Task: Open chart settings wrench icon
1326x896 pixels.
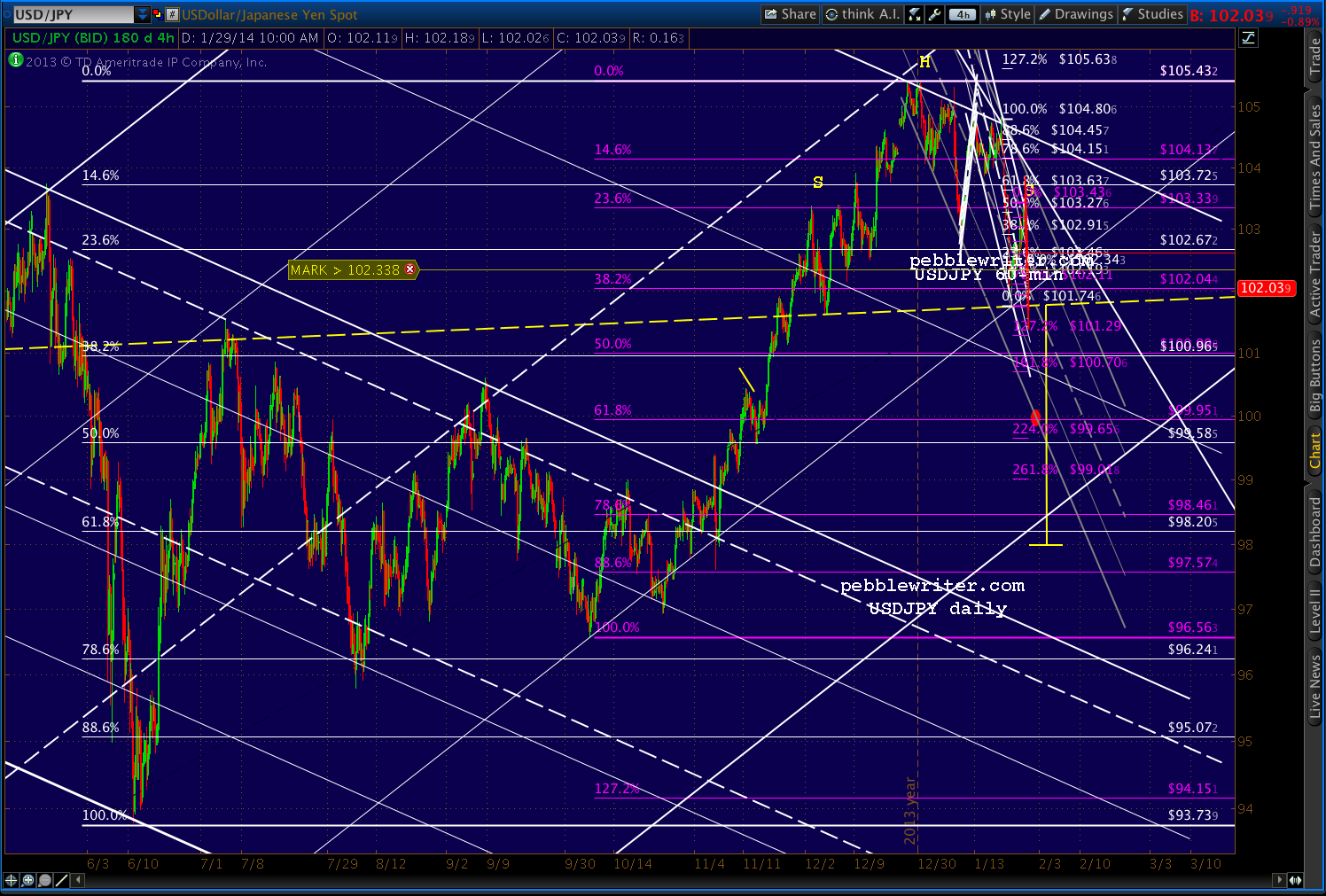Action: [934, 14]
